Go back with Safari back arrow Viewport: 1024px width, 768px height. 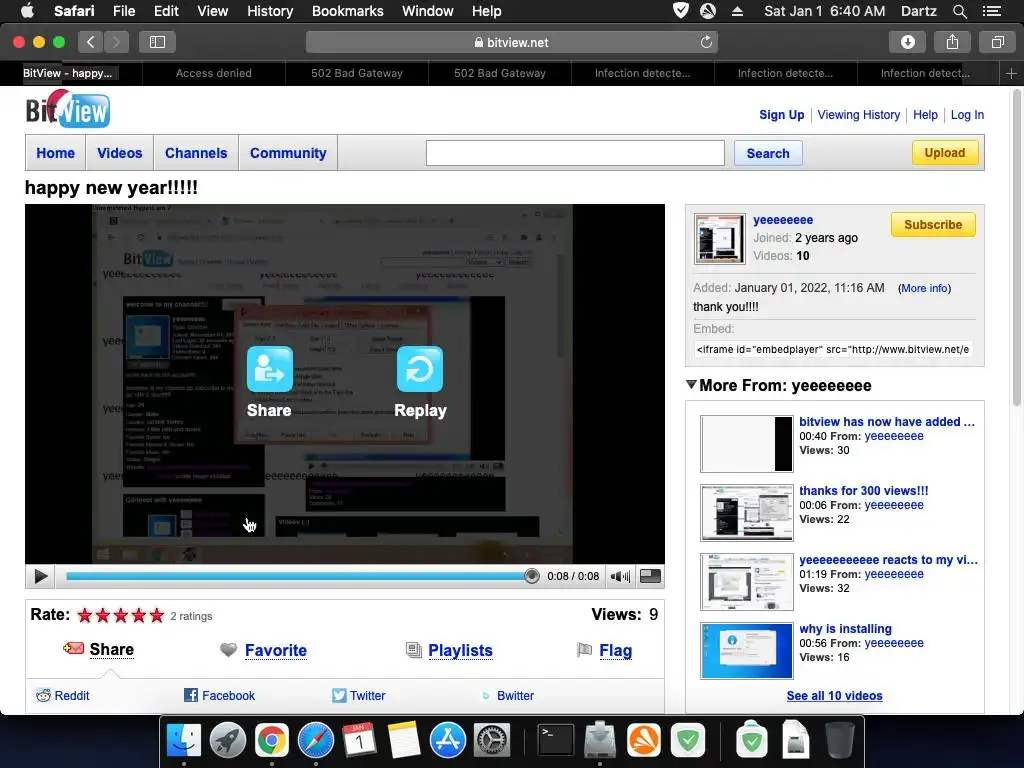tap(91, 42)
